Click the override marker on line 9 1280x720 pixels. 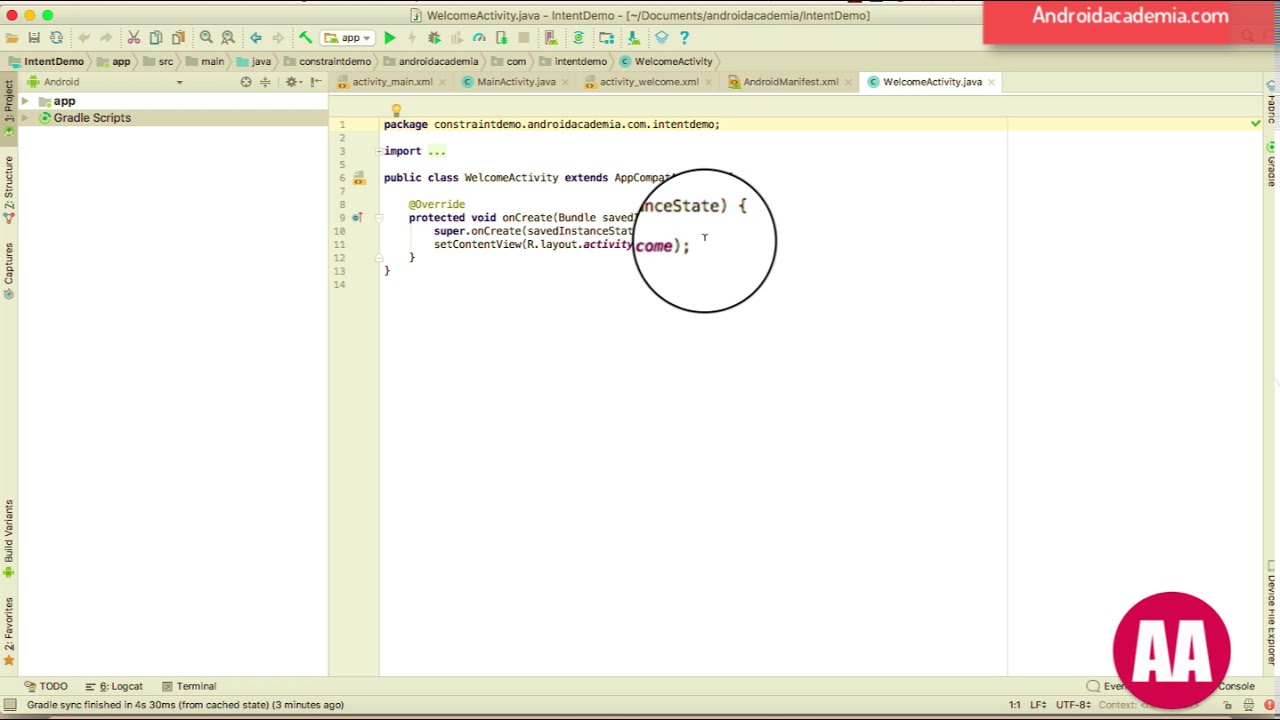(x=357, y=218)
